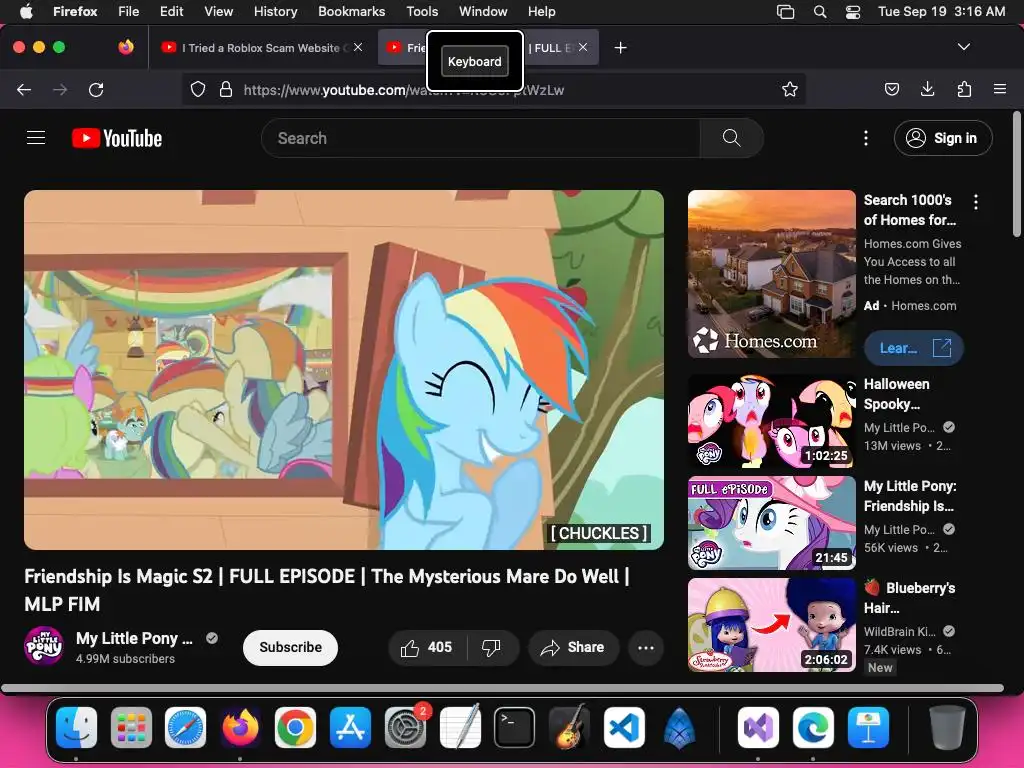Viewport: 1024px width, 768px height.
Task: Like the video with 405 likes
Action: 428,647
